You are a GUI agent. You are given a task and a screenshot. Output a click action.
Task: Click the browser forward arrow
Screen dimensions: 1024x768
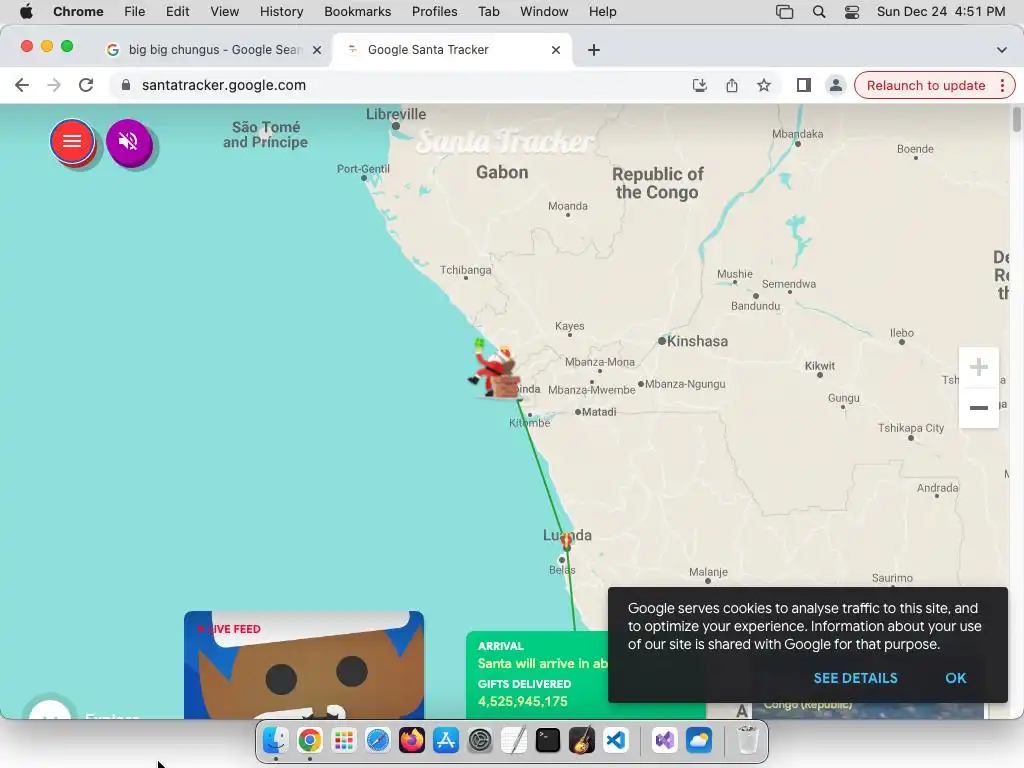(54, 85)
